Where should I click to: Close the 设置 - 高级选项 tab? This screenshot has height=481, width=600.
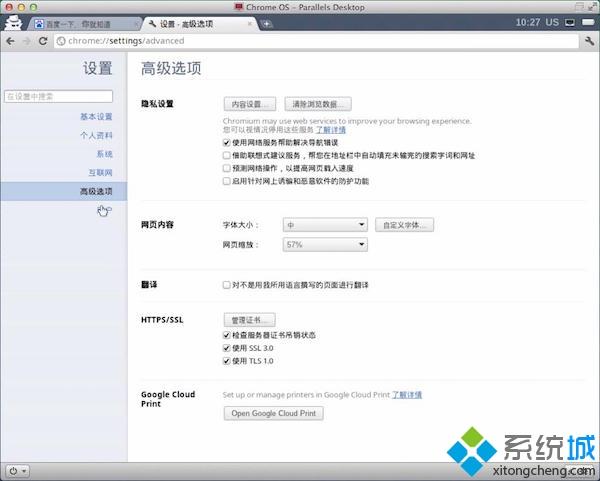(250, 24)
